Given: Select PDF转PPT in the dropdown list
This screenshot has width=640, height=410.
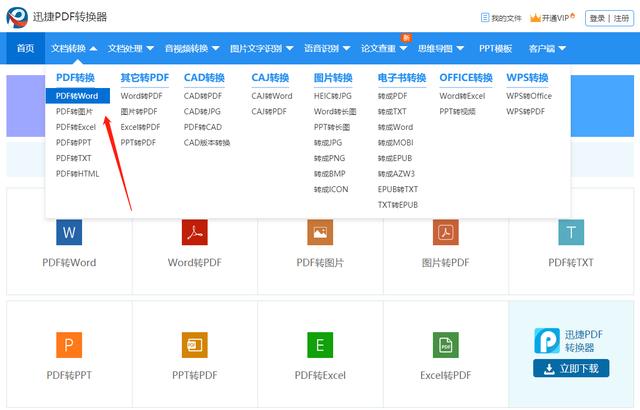Looking at the screenshot, I should coord(73,142).
